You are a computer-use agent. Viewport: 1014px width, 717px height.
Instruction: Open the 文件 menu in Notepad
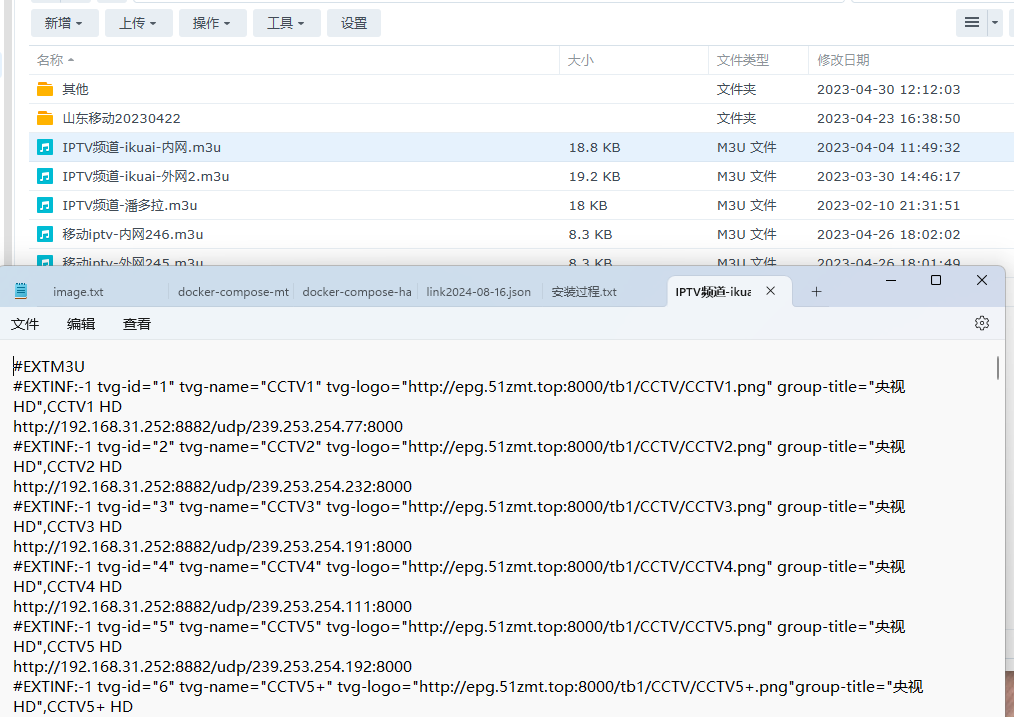tap(25, 324)
